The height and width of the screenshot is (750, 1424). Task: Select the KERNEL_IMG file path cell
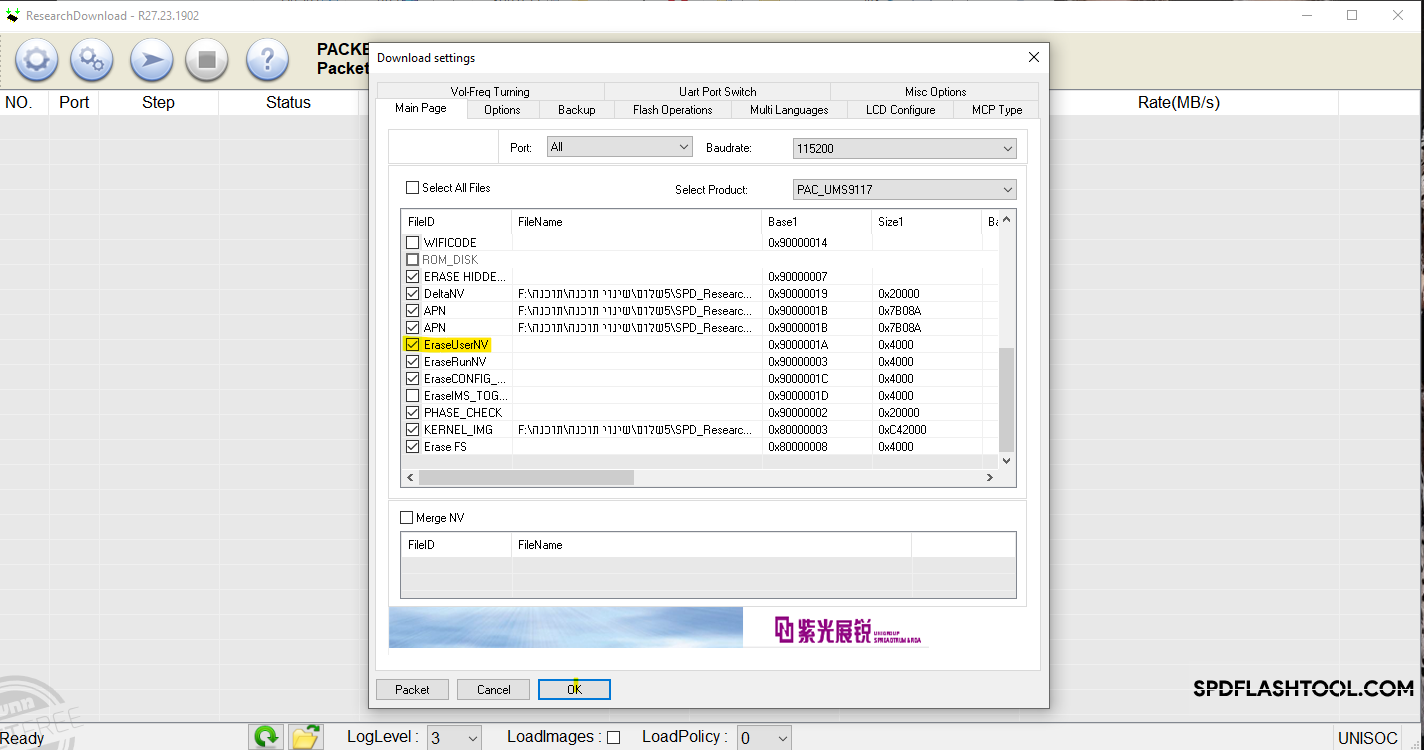[x=636, y=430]
